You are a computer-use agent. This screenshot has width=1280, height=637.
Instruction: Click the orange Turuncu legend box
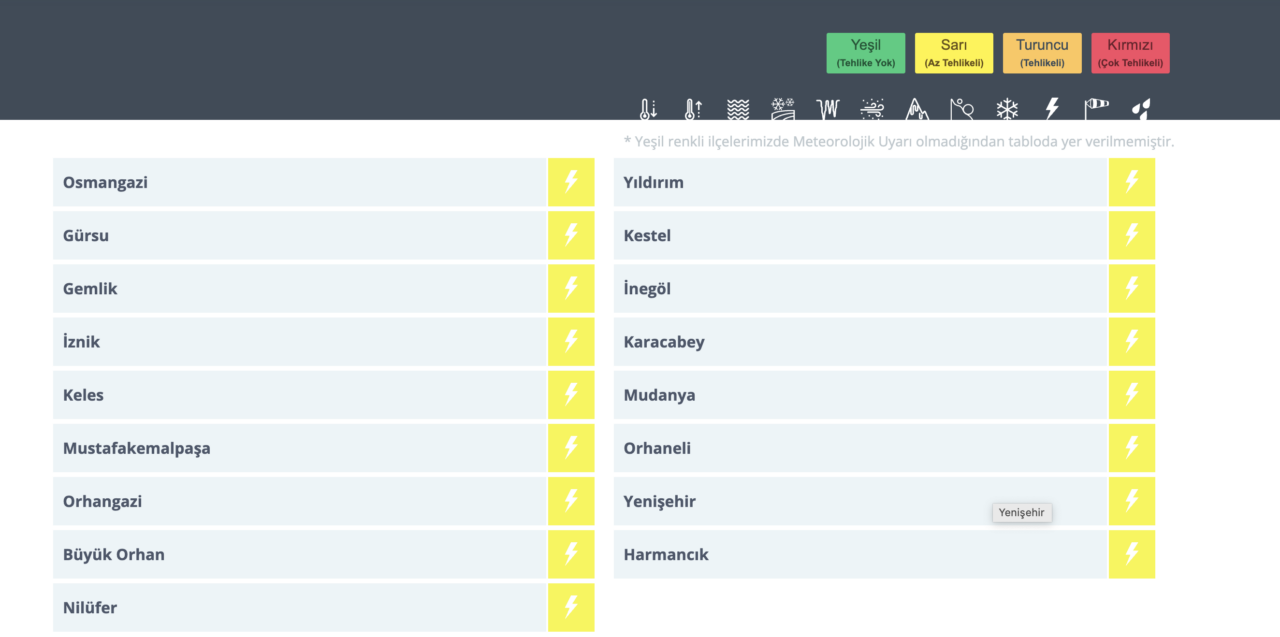click(x=1042, y=53)
